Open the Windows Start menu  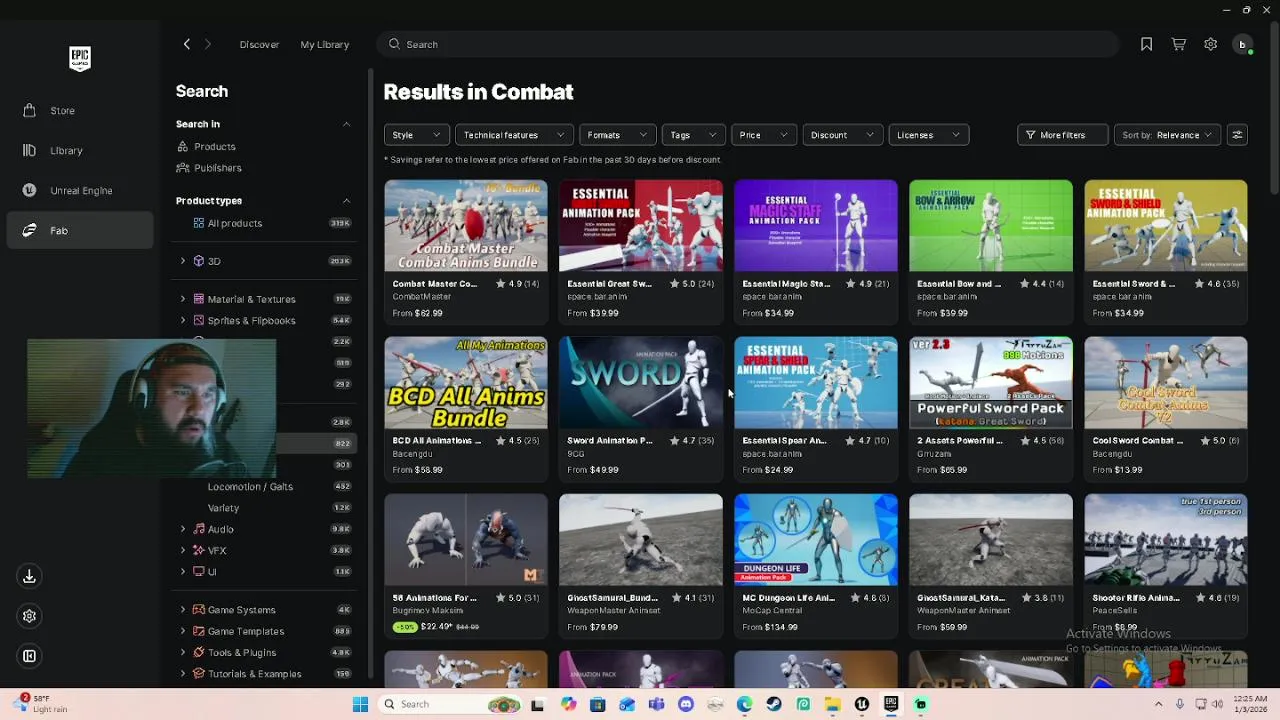coord(360,704)
